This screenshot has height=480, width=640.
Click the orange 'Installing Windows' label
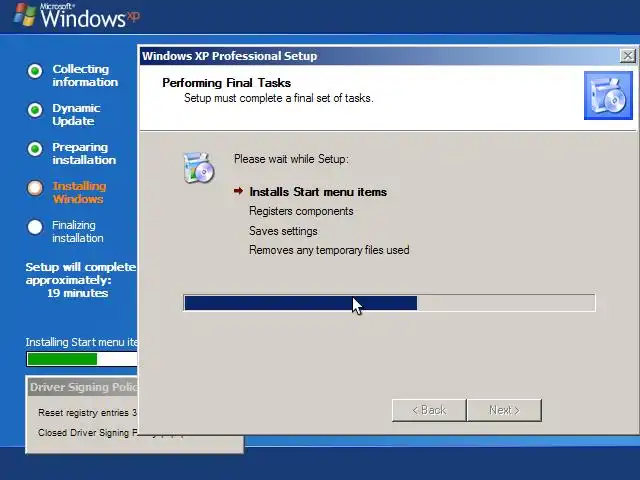click(x=79, y=193)
